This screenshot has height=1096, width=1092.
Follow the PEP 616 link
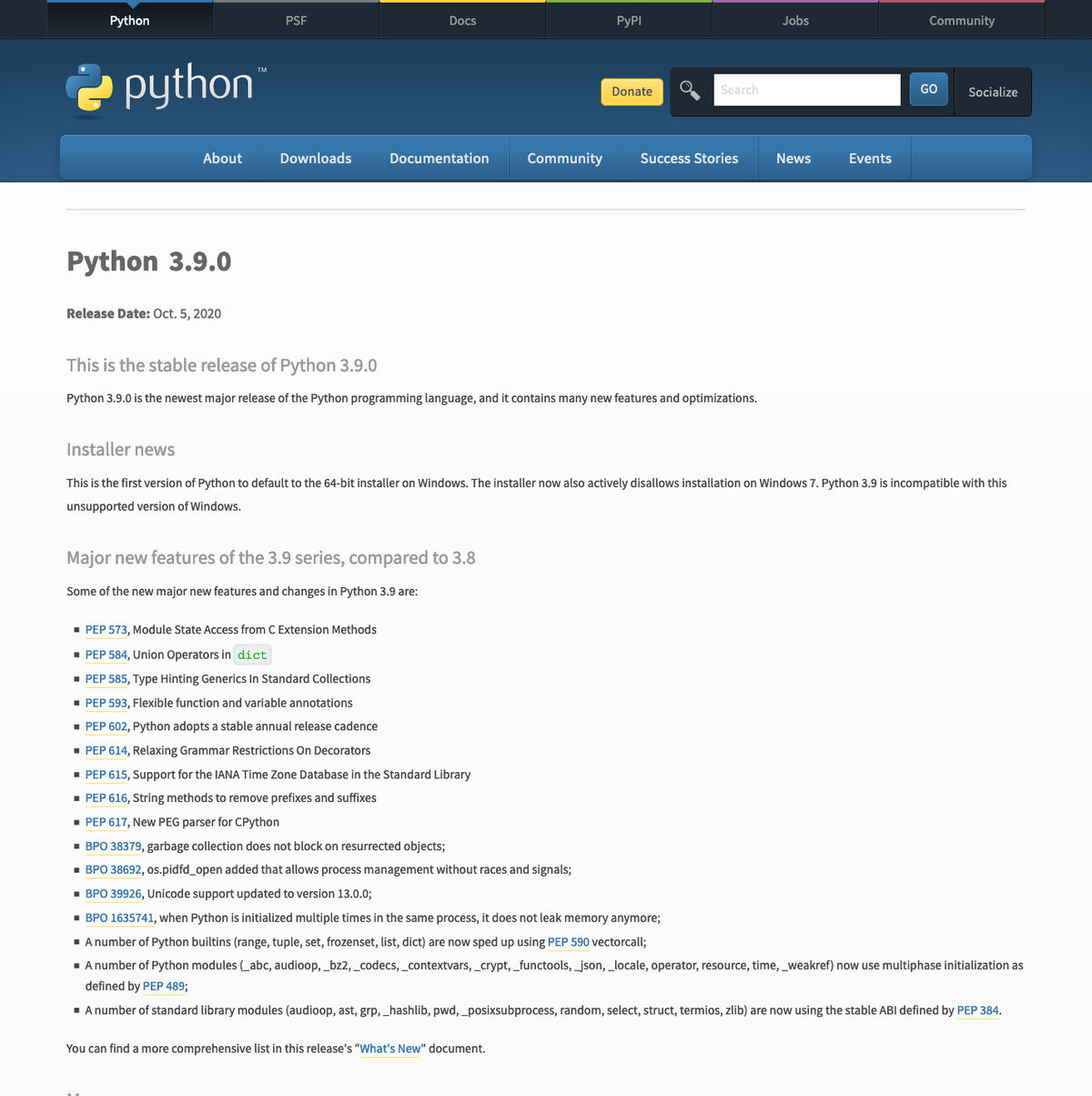point(106,798)
